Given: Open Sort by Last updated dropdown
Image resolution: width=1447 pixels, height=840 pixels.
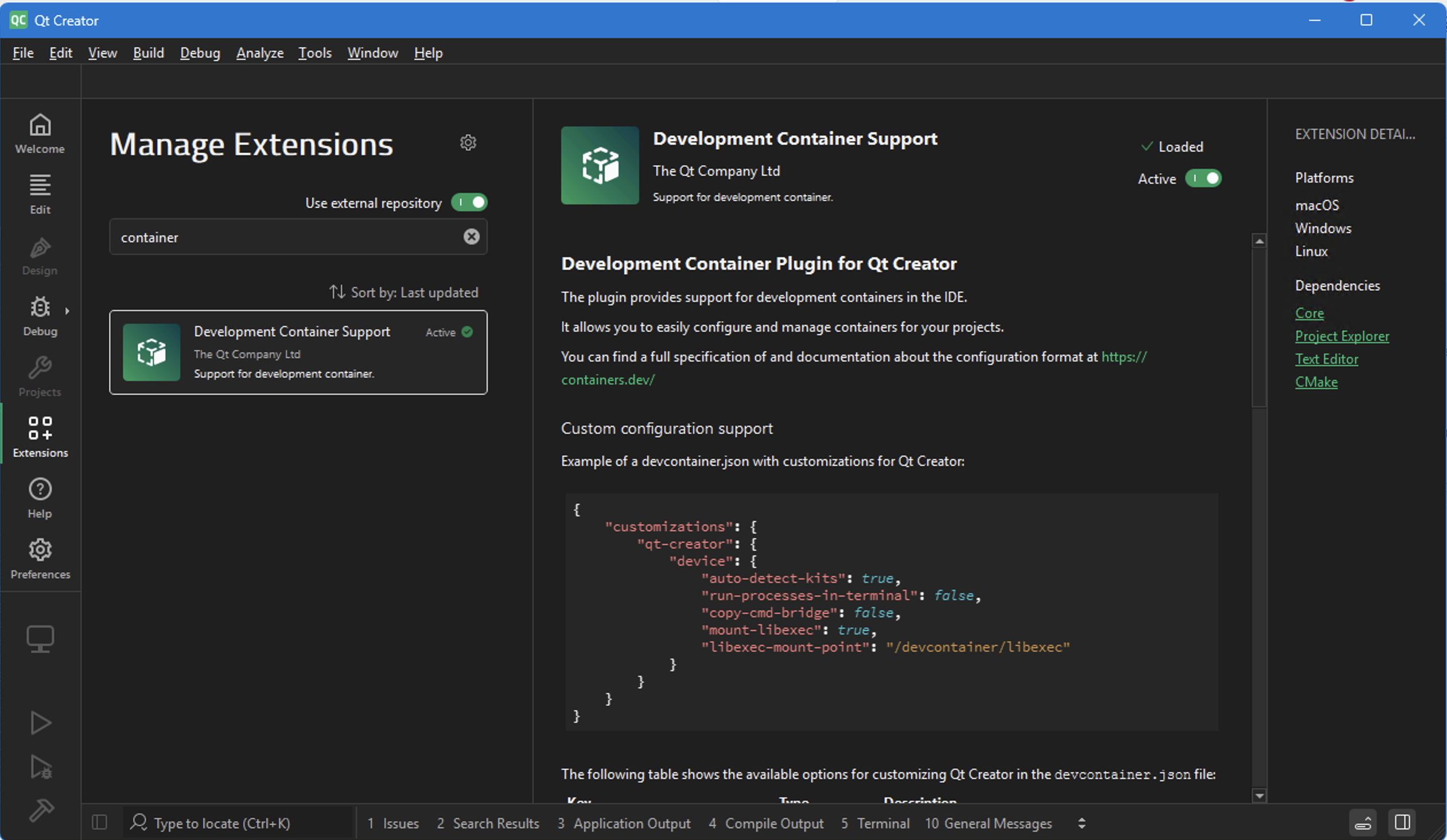Looking at the screenshot, I should (404, 292).
